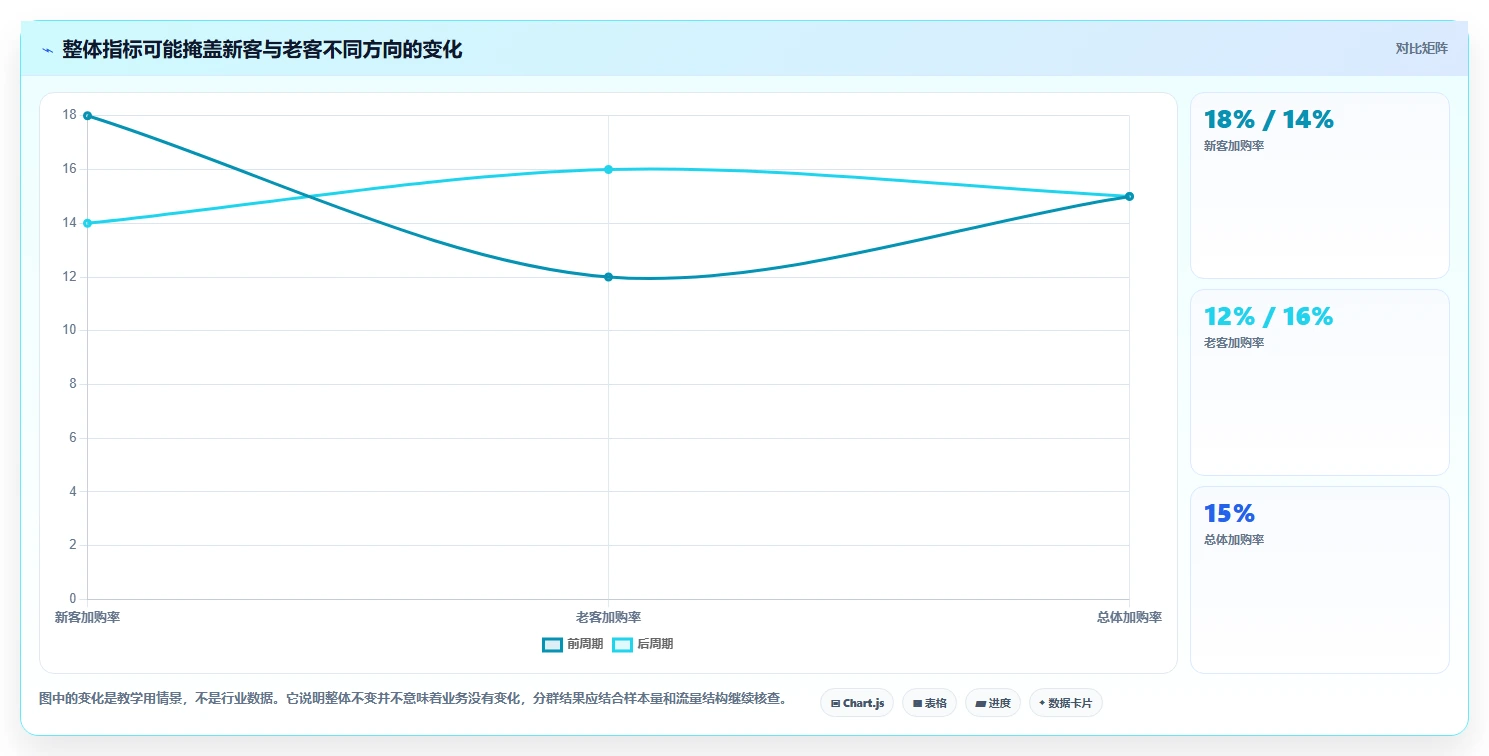Click the 表格 tag button
The image size is (1489, 756).
click(929, 703)
